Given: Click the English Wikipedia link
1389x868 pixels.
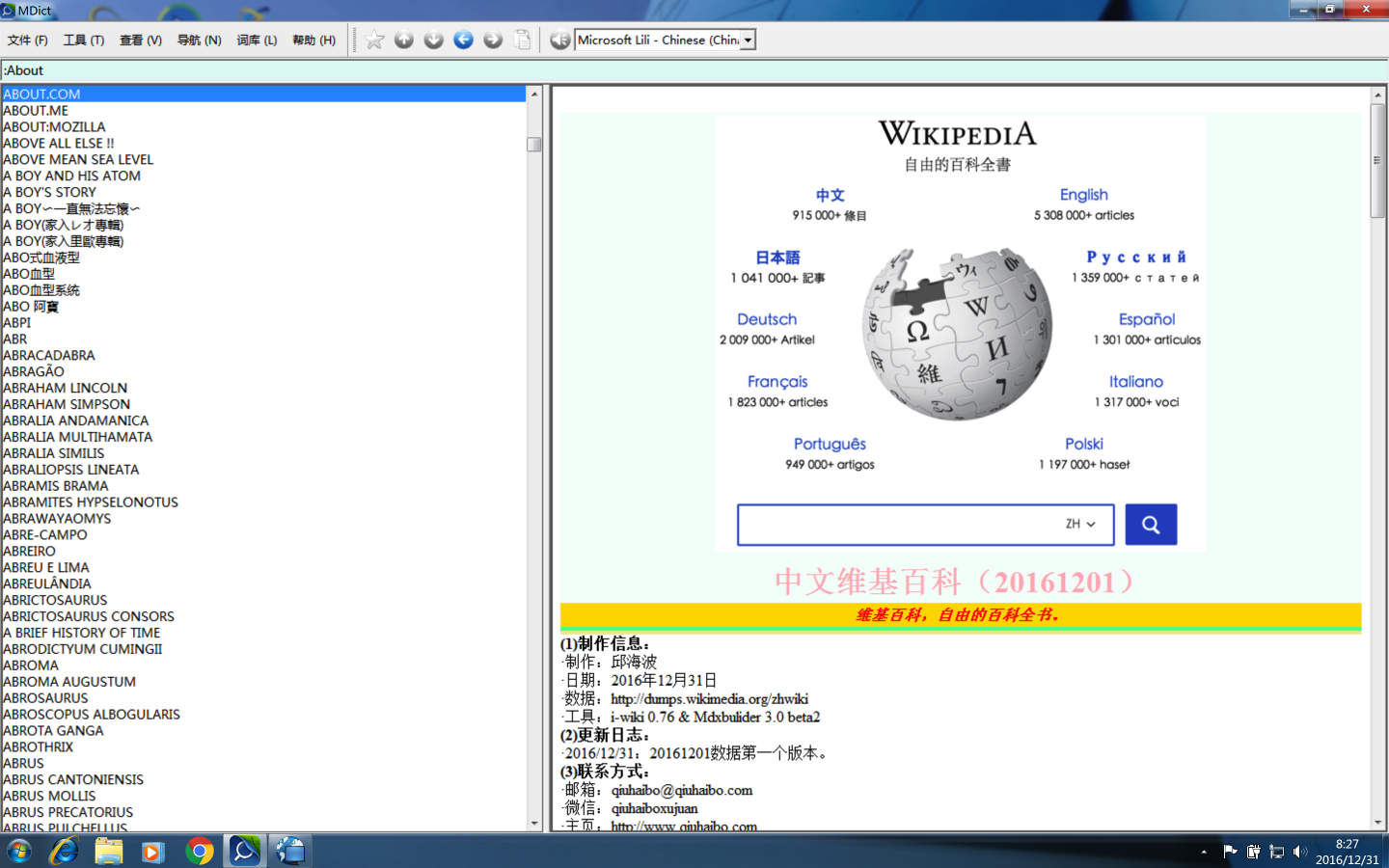Looking at the screenshot, I should (x=1084, y=195).
